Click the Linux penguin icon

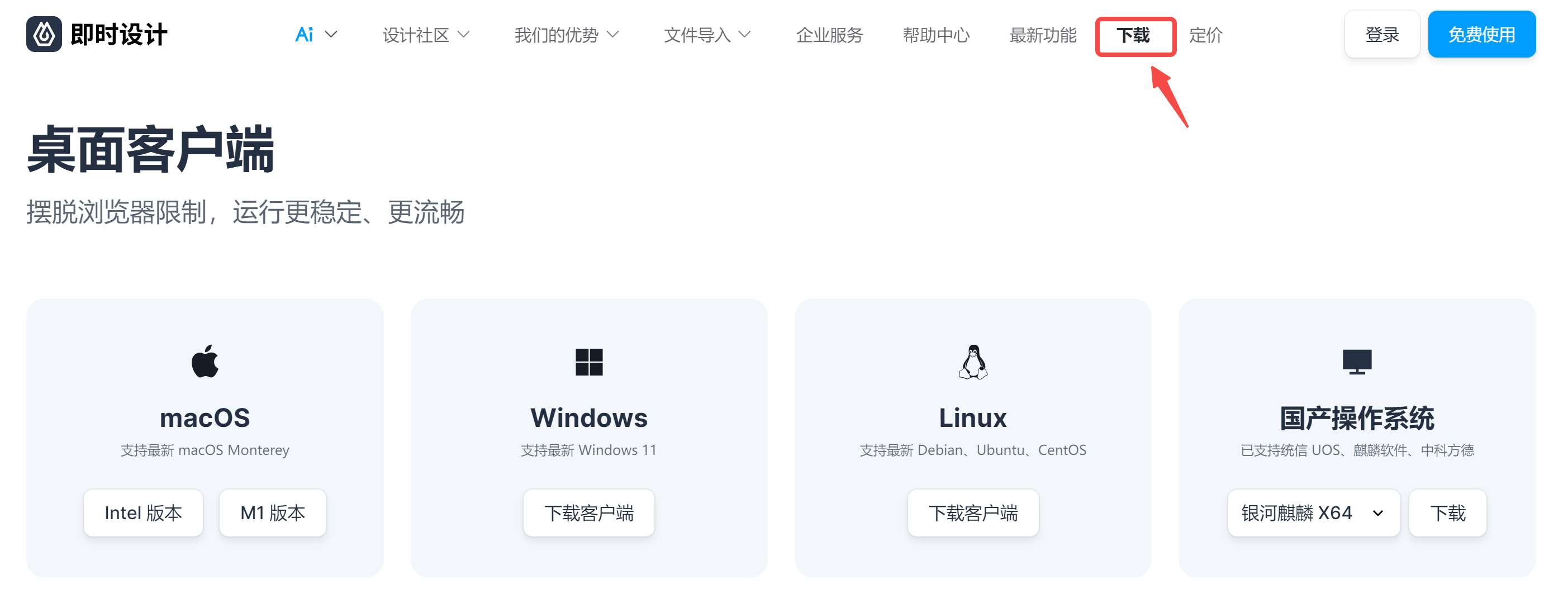tap(973, 362)
